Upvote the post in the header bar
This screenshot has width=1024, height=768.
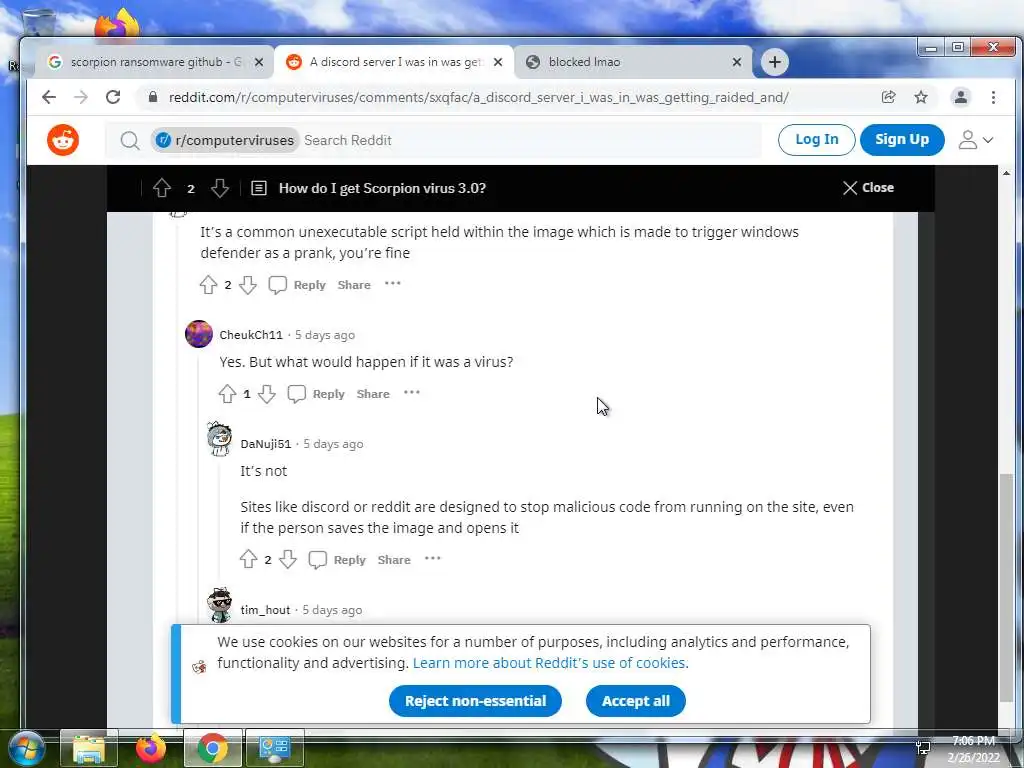click(162, 188)
